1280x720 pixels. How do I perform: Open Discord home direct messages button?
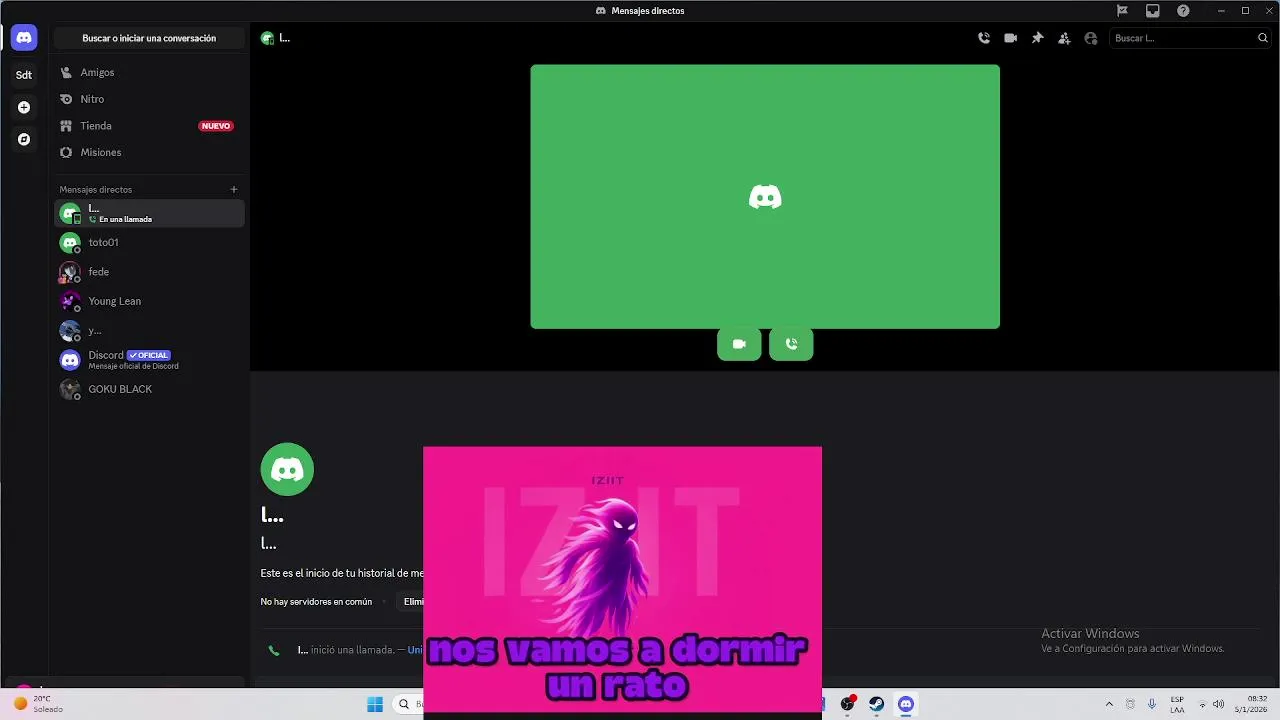pos(24,38)
